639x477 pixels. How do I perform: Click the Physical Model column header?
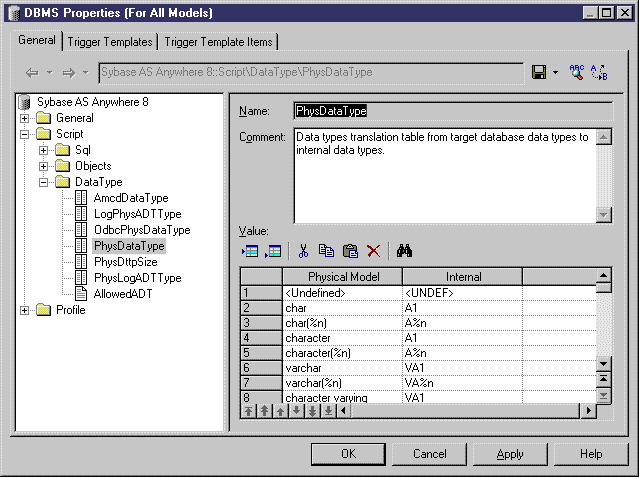click(x=342, y=277)
